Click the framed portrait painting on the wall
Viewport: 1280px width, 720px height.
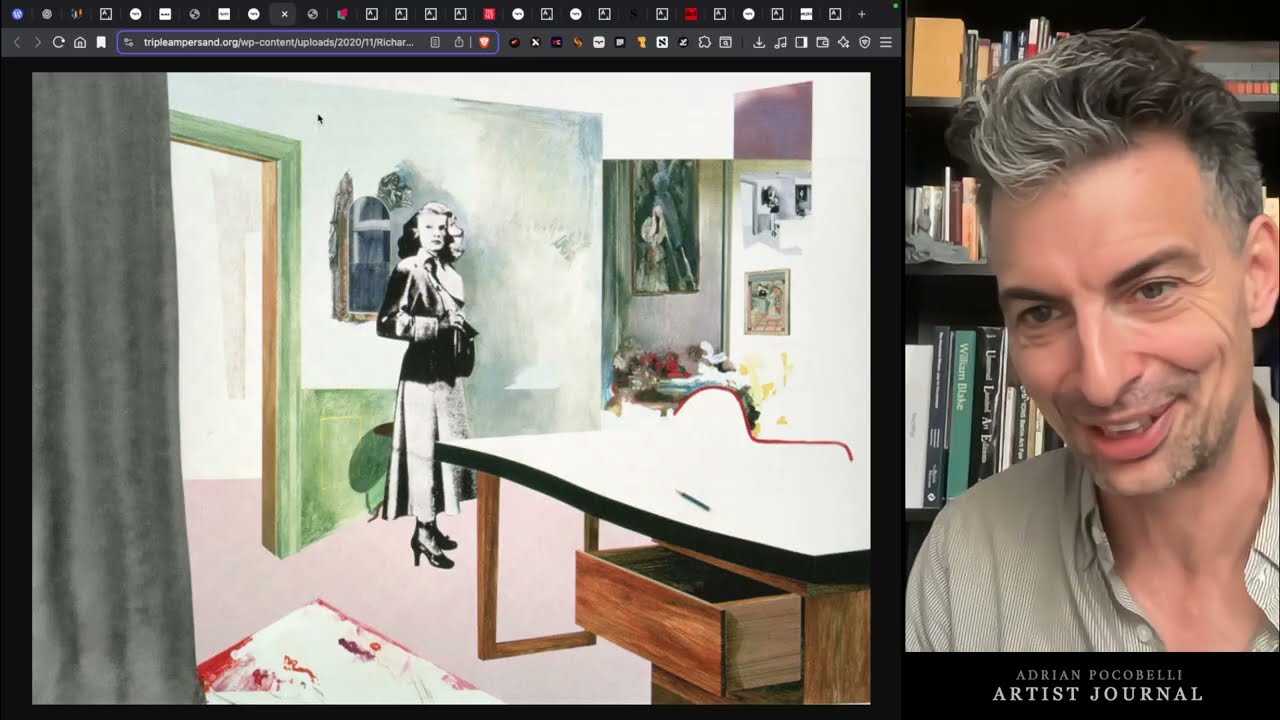coord(665,227)
